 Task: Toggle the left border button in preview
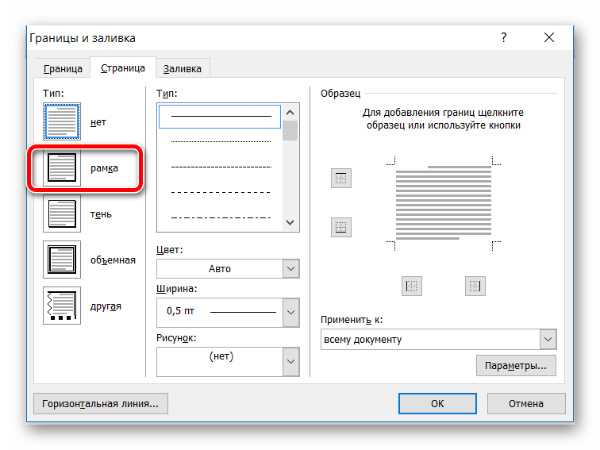coord(411,286)
